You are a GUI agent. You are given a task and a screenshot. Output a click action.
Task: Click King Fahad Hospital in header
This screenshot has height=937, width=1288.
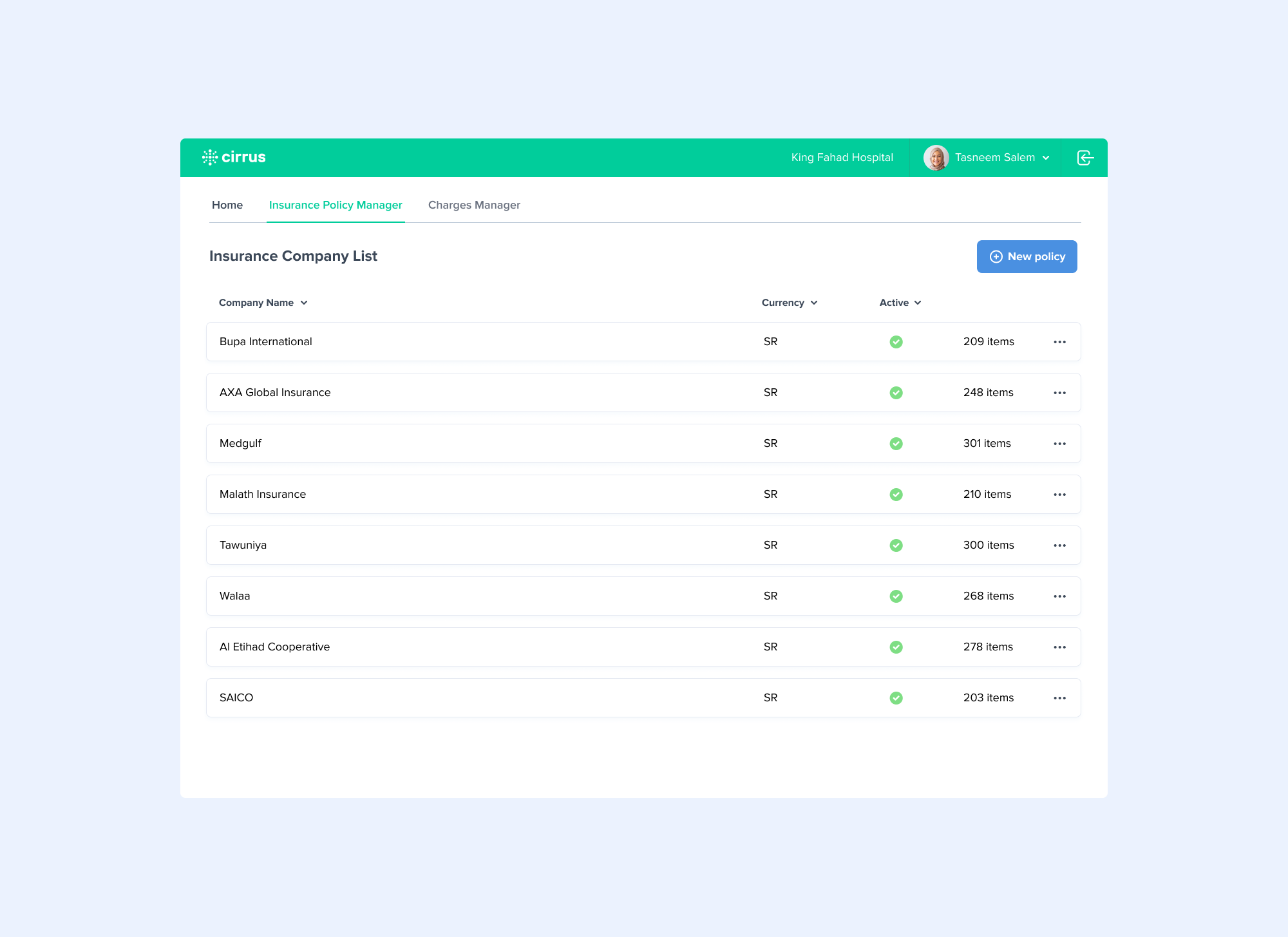point(842,158)
